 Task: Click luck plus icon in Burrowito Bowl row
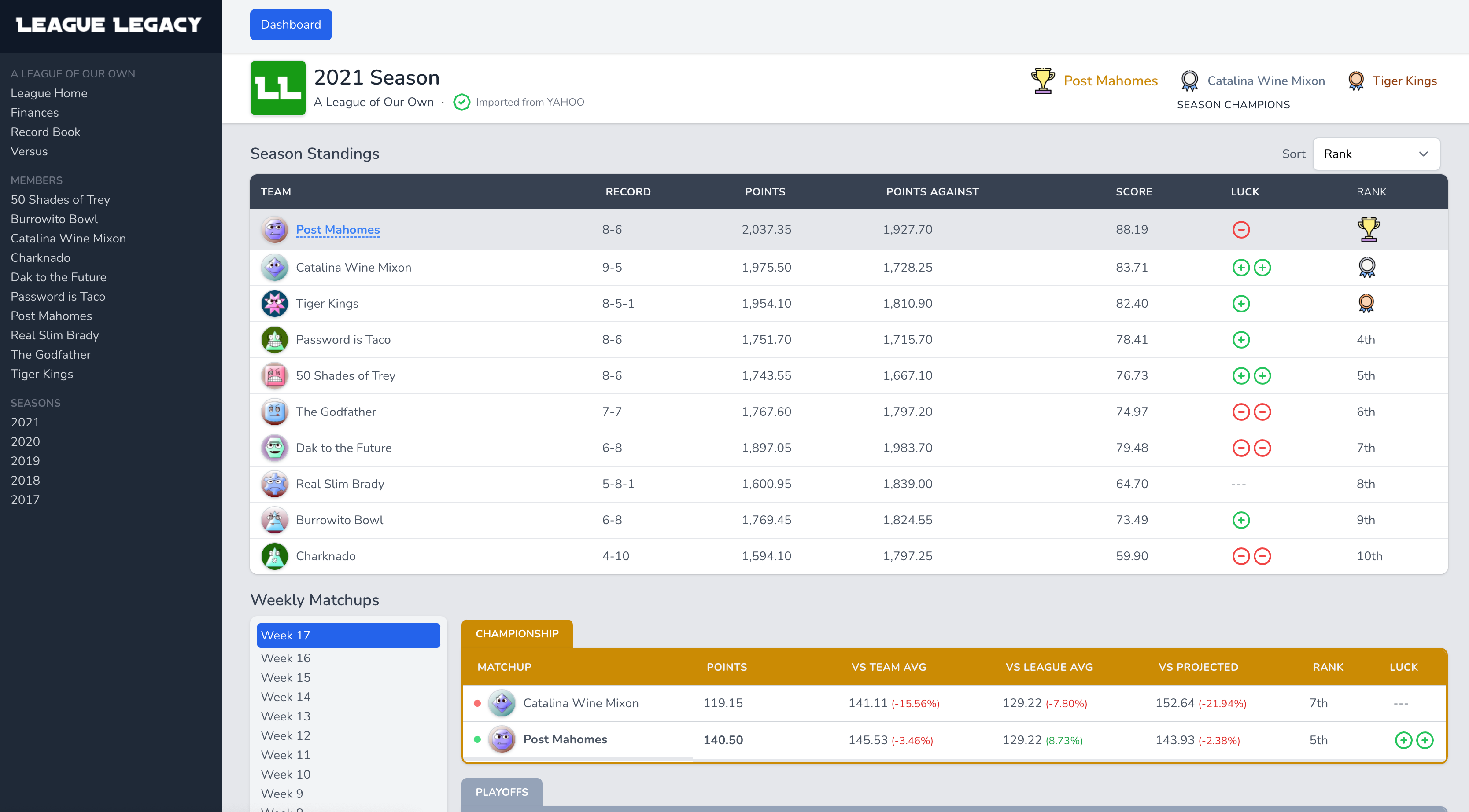click(1241, 520)
